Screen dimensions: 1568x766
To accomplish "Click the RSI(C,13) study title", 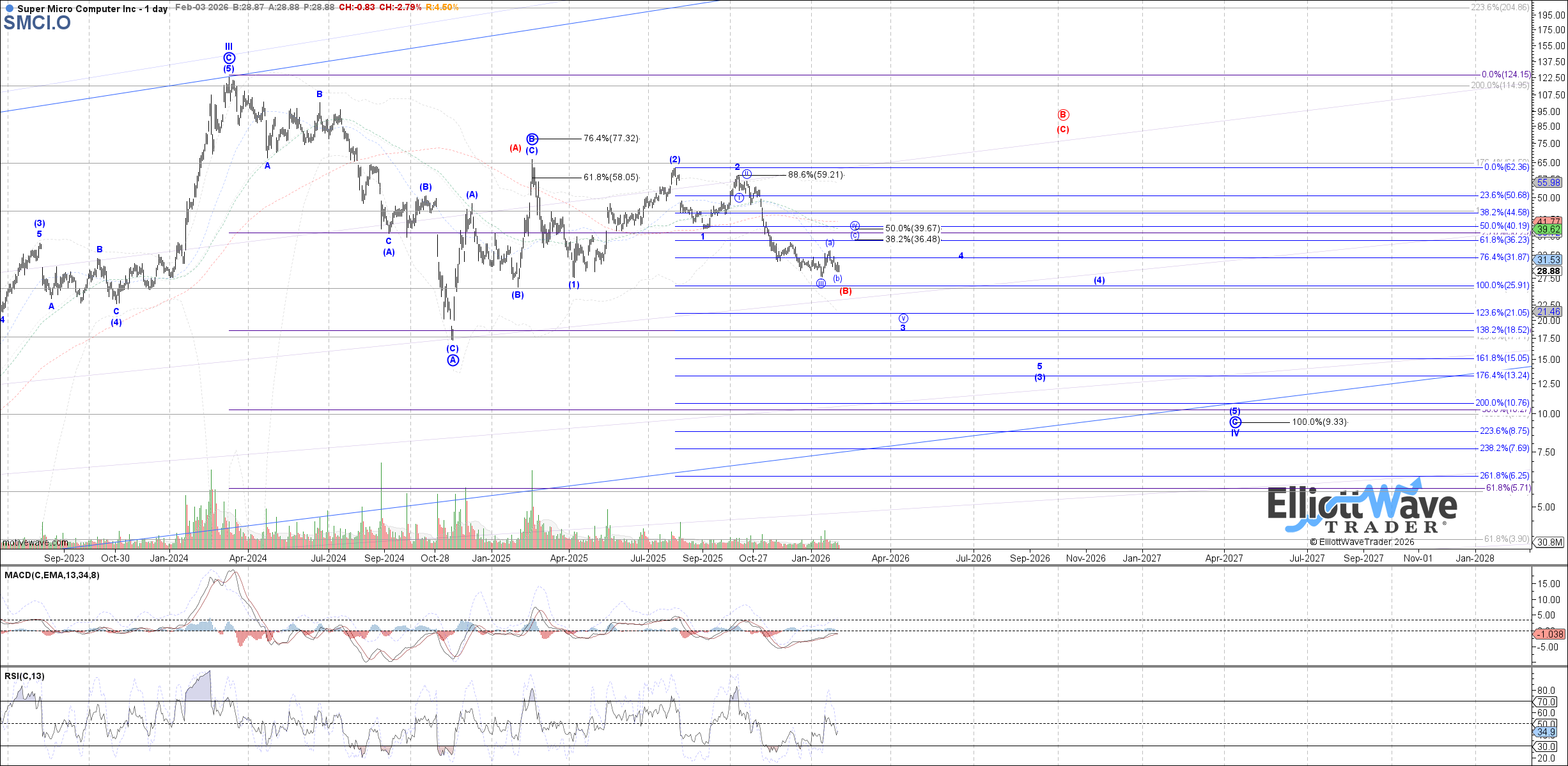I will pos(24,676).
